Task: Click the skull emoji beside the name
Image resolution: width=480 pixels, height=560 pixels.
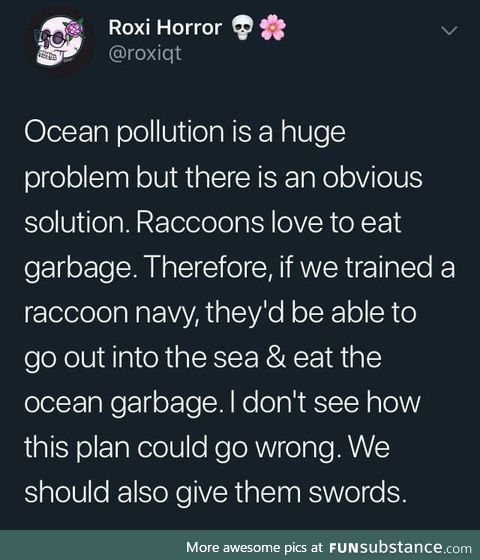Action: 242,29
